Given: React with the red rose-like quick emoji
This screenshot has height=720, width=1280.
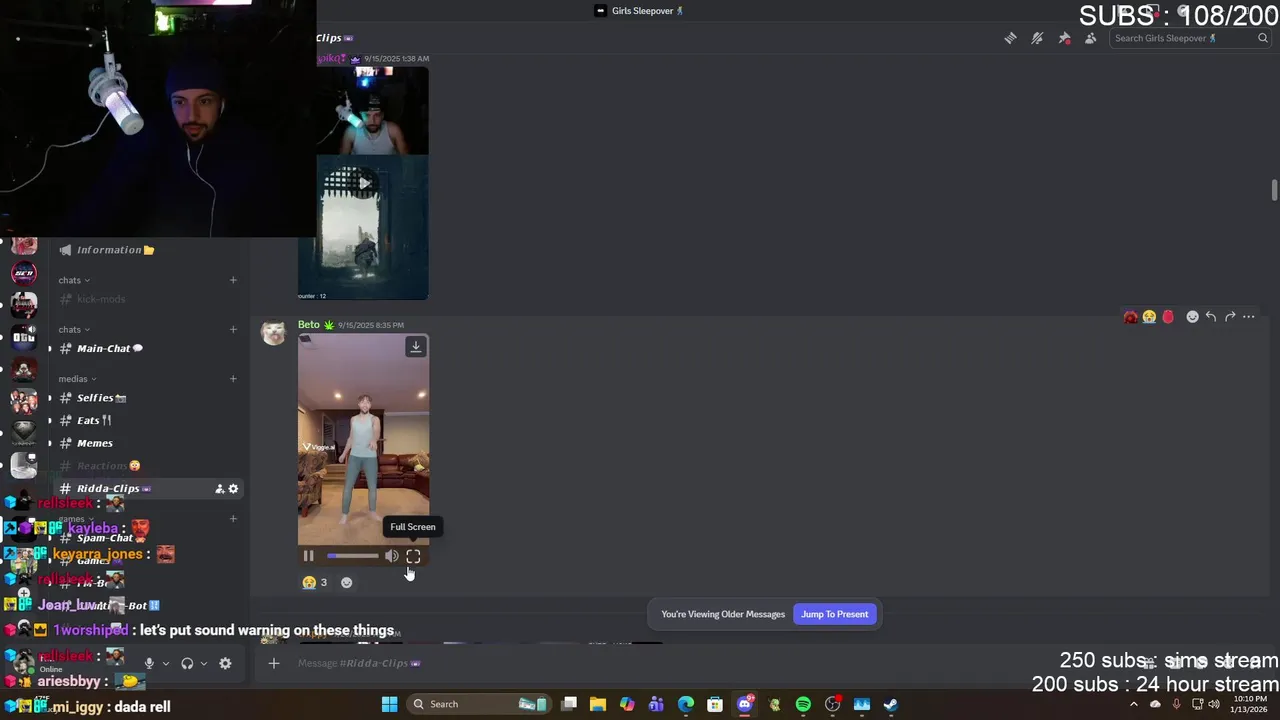Looking at the screenshot, I should [1168, 317].
